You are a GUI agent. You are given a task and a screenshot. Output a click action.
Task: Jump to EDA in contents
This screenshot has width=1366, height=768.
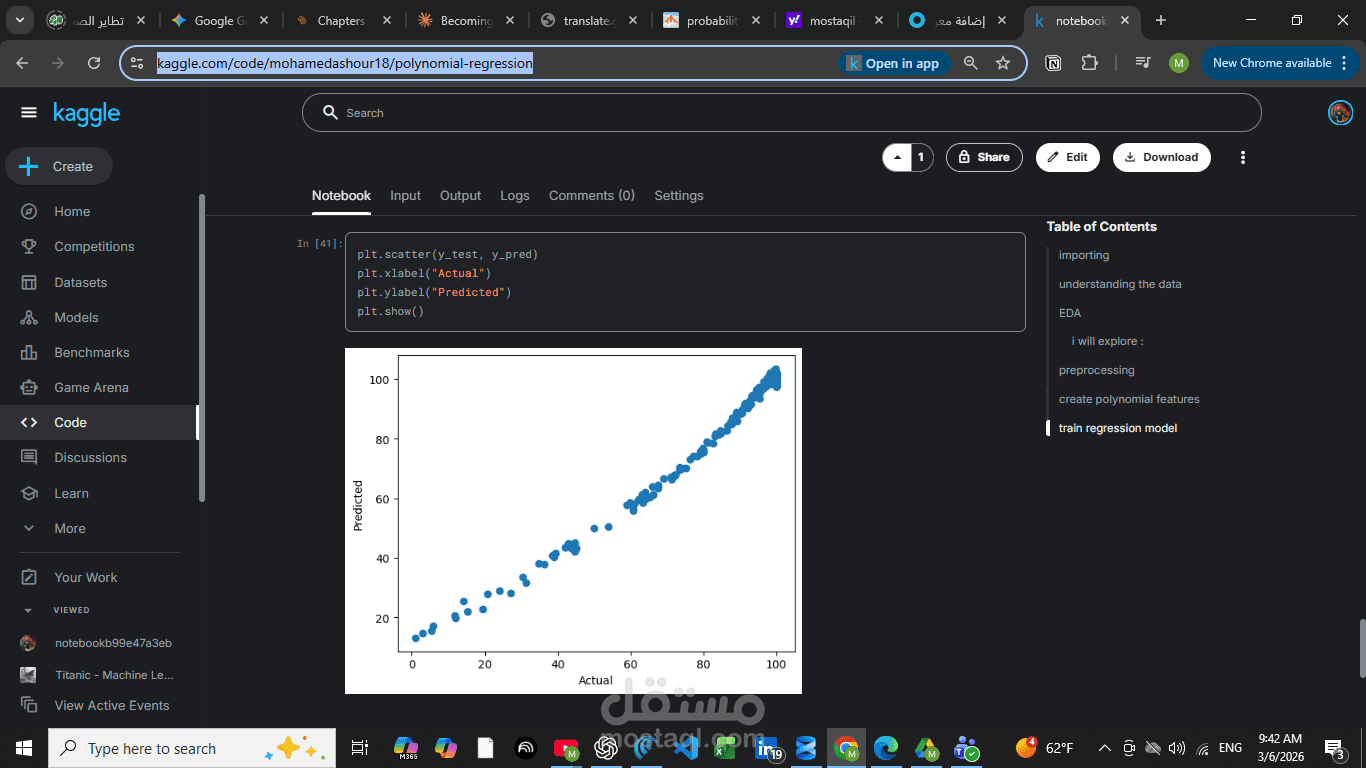(x=1070, y=313)
